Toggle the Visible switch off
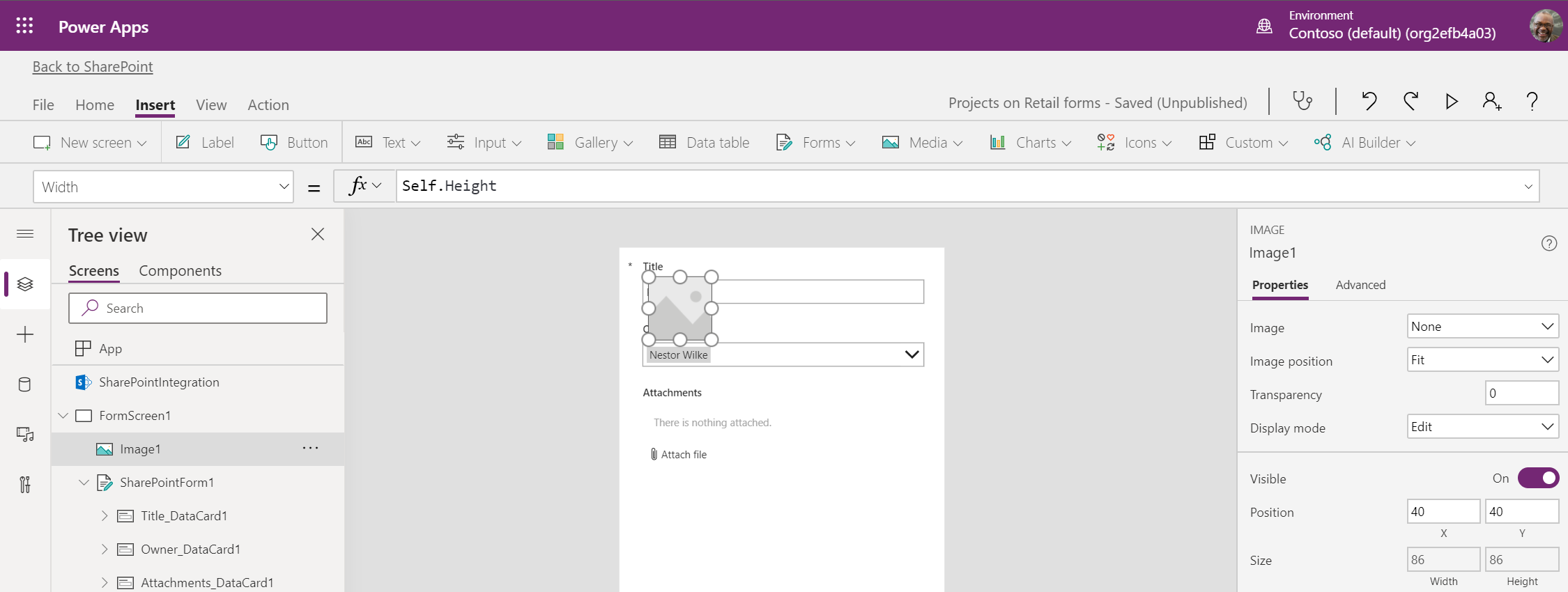This screenshot has width=1568, height=592. (x=1537, y=478)
